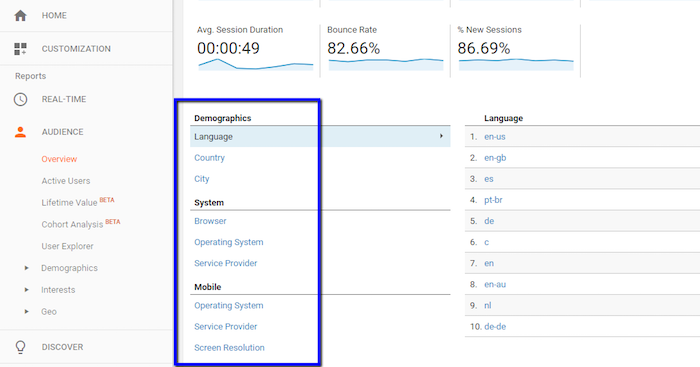
Task: Open User Explorer report
Action: (67, 246)
